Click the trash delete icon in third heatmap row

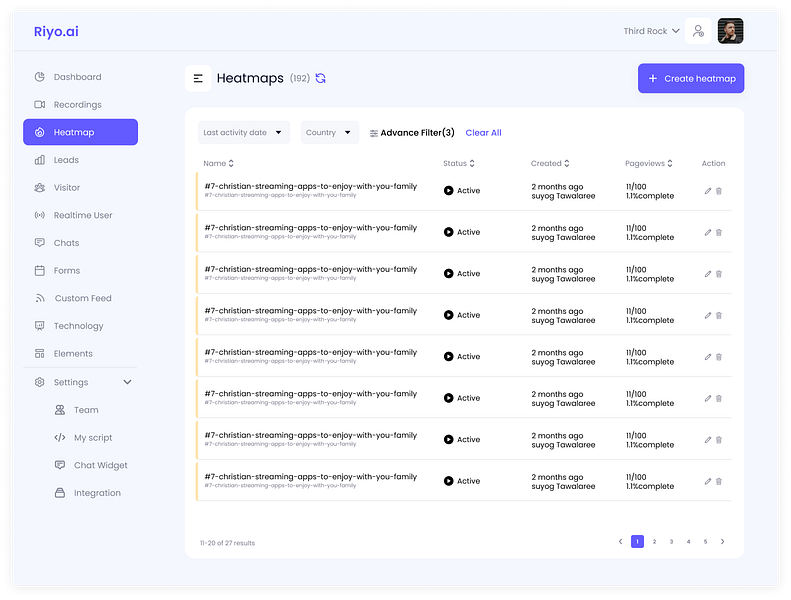pos(719,274)
